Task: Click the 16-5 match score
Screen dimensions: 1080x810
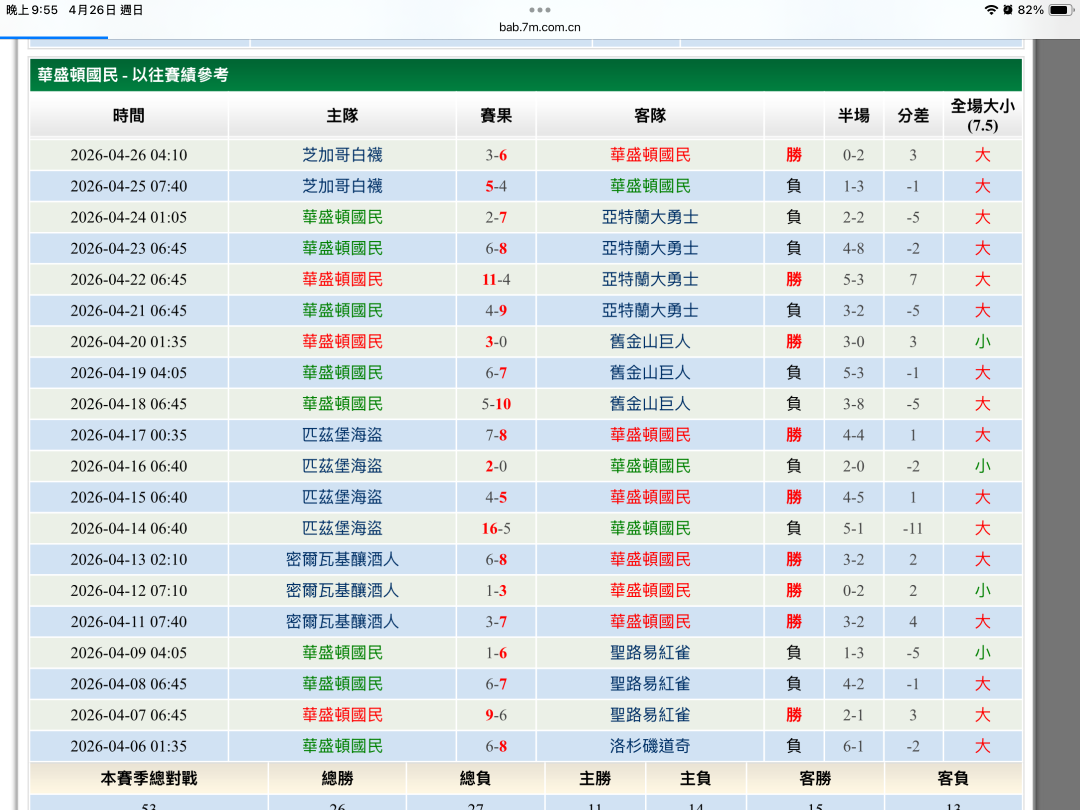Action: pyautogui.click(x=496, y=528)
